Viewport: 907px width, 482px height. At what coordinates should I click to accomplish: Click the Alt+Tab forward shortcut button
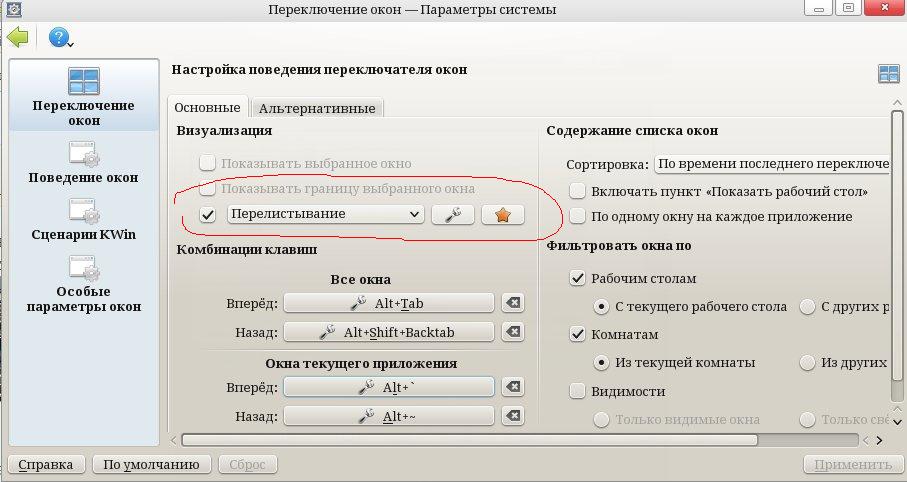pyautogui.click(x=389, y=303)
